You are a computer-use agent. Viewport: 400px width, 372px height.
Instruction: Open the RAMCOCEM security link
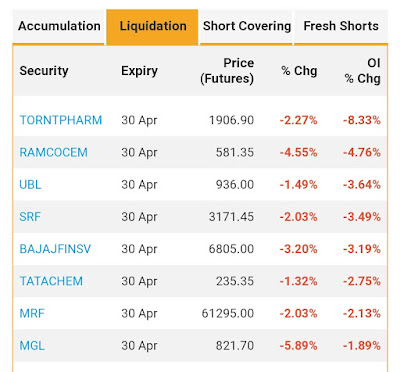(x=53, y=152)
